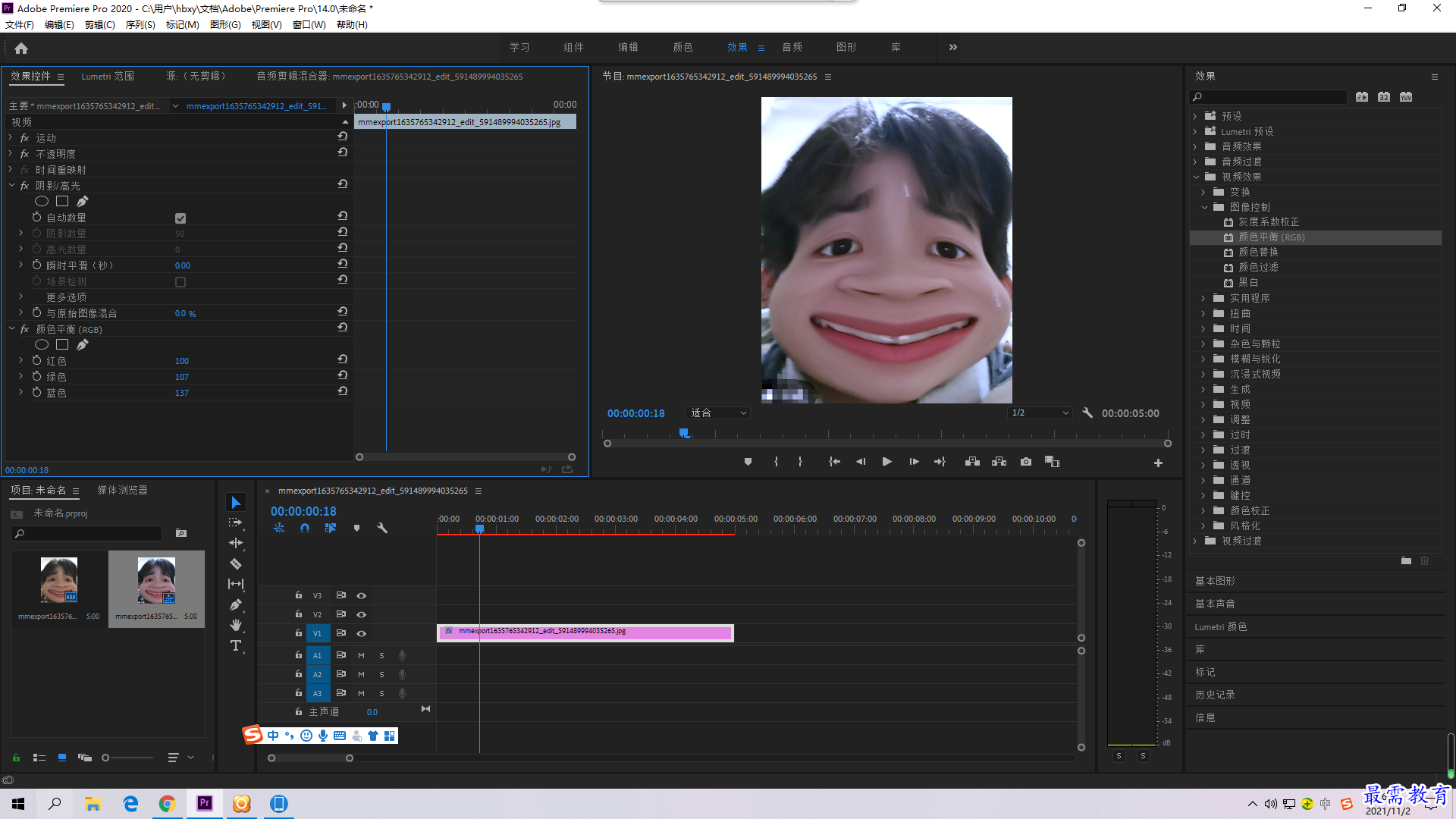Export frame with camera icon

[1026, 462]
